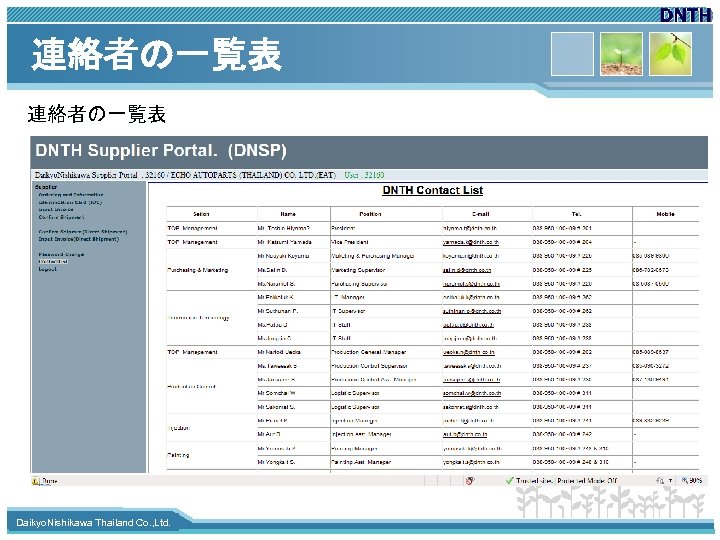
Task: Select the highlighted Contact List sidebar item
Action: click(x=53, y=262)
